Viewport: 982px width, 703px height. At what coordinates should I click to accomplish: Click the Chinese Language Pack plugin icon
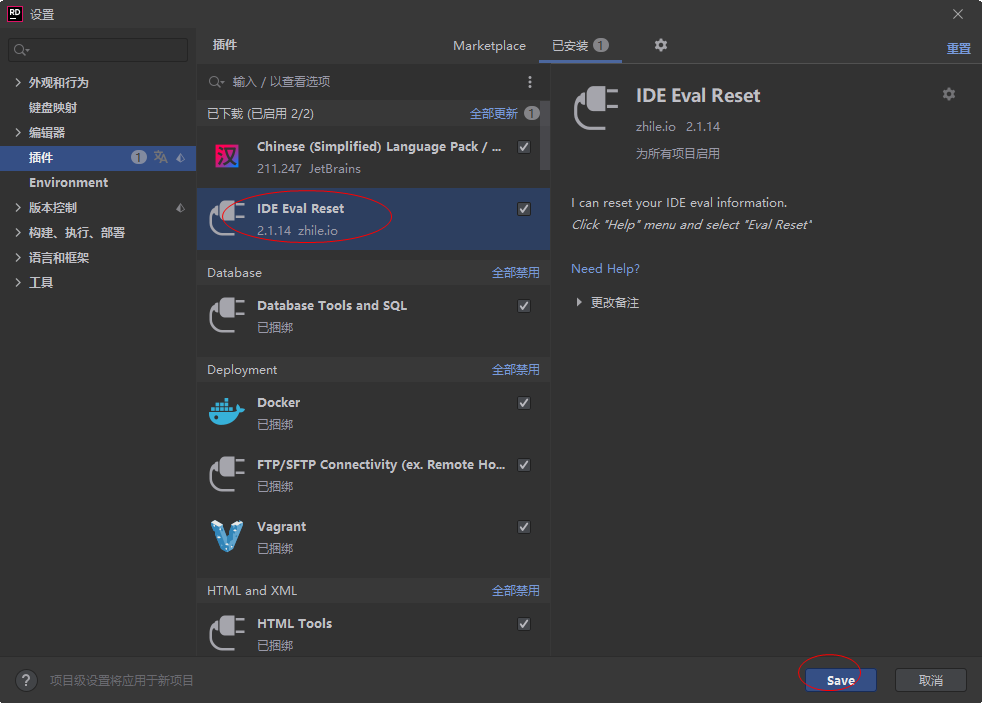[227, 157]
